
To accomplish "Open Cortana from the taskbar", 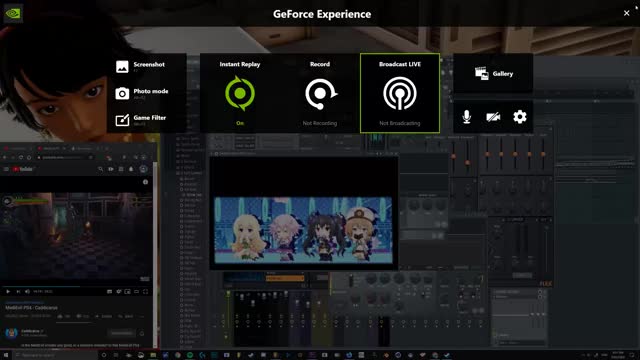I will coord(104,355).
